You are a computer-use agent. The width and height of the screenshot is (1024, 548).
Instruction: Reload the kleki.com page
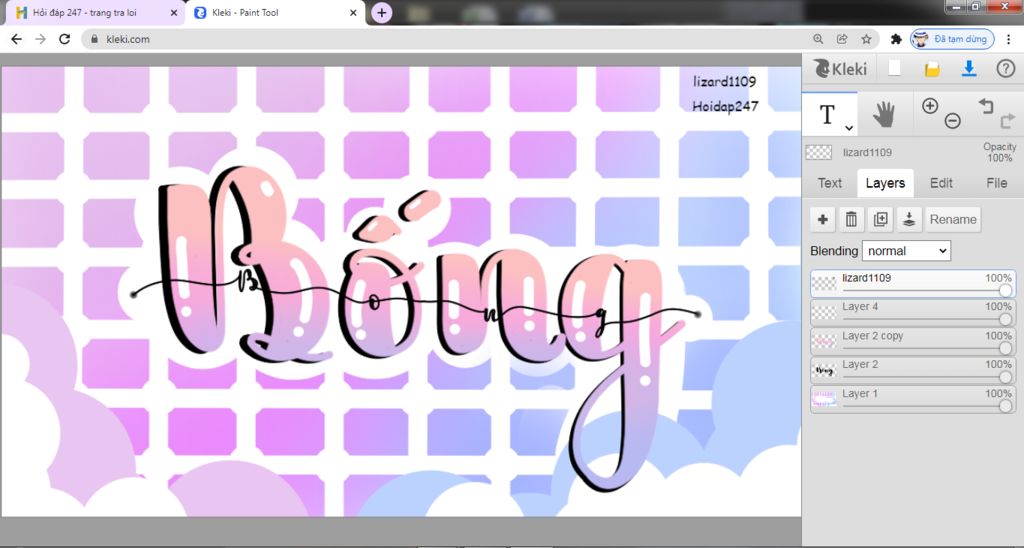click(x=64, y=39)
